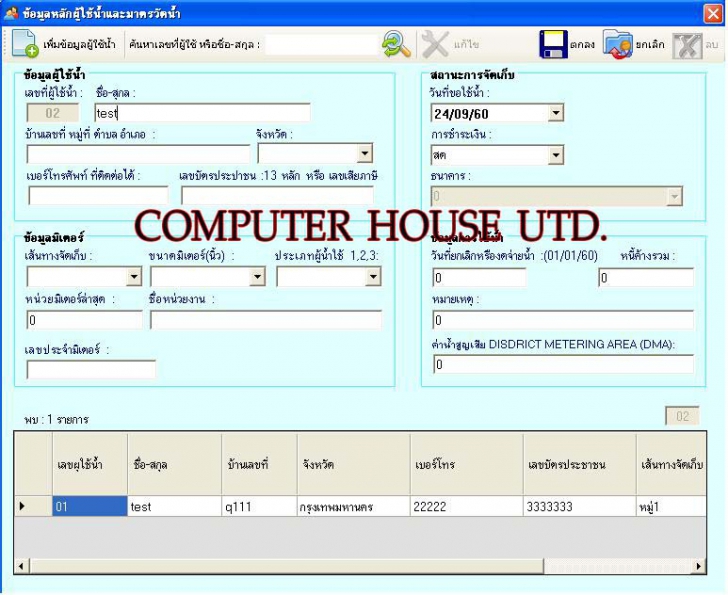This screenshot has width=728, height=595.
Task: Click the delete (ลบ) X icon
Action: click(687, 45)
